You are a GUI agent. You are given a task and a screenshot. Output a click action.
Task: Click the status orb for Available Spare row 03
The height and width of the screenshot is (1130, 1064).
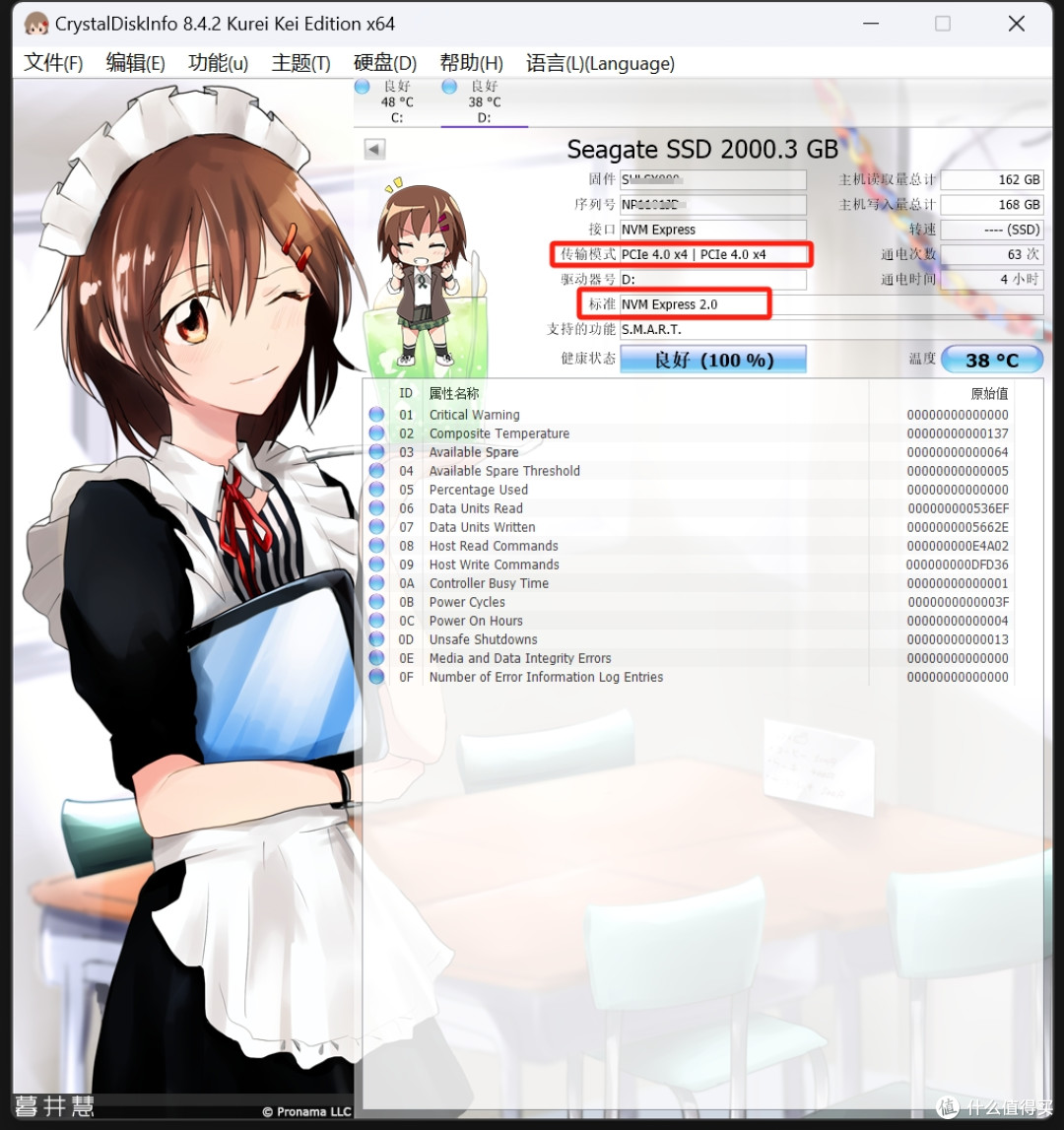(376, 452)
